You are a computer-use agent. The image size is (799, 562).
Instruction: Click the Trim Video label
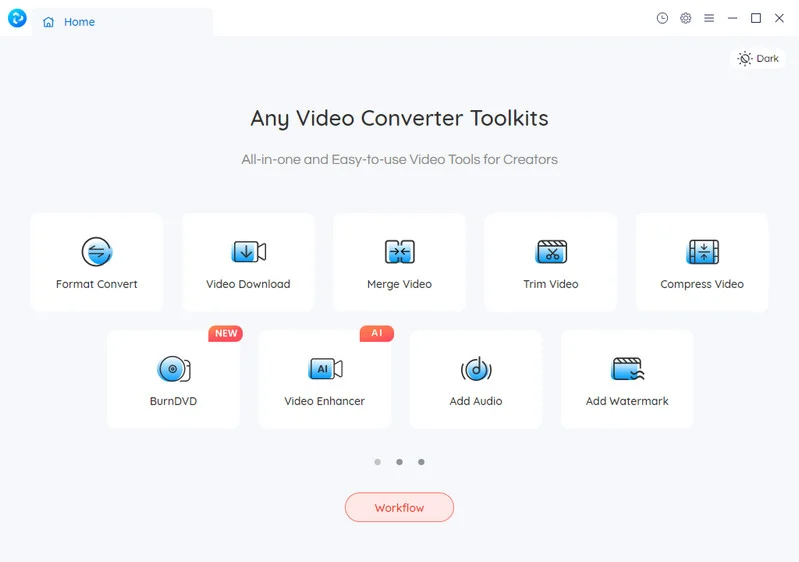[x=551, y=284]
